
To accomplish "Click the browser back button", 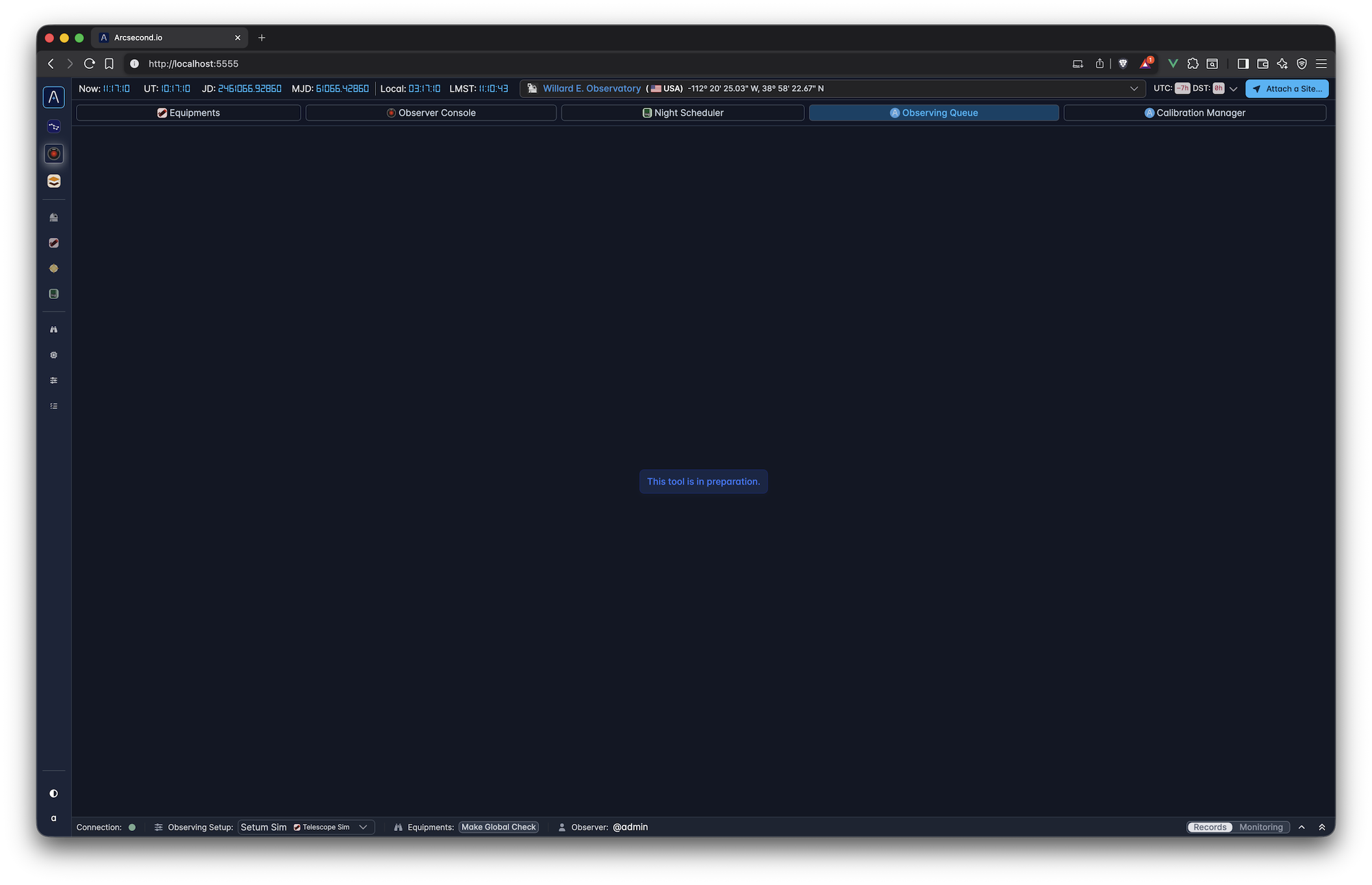I will click(x=51, y=64).
